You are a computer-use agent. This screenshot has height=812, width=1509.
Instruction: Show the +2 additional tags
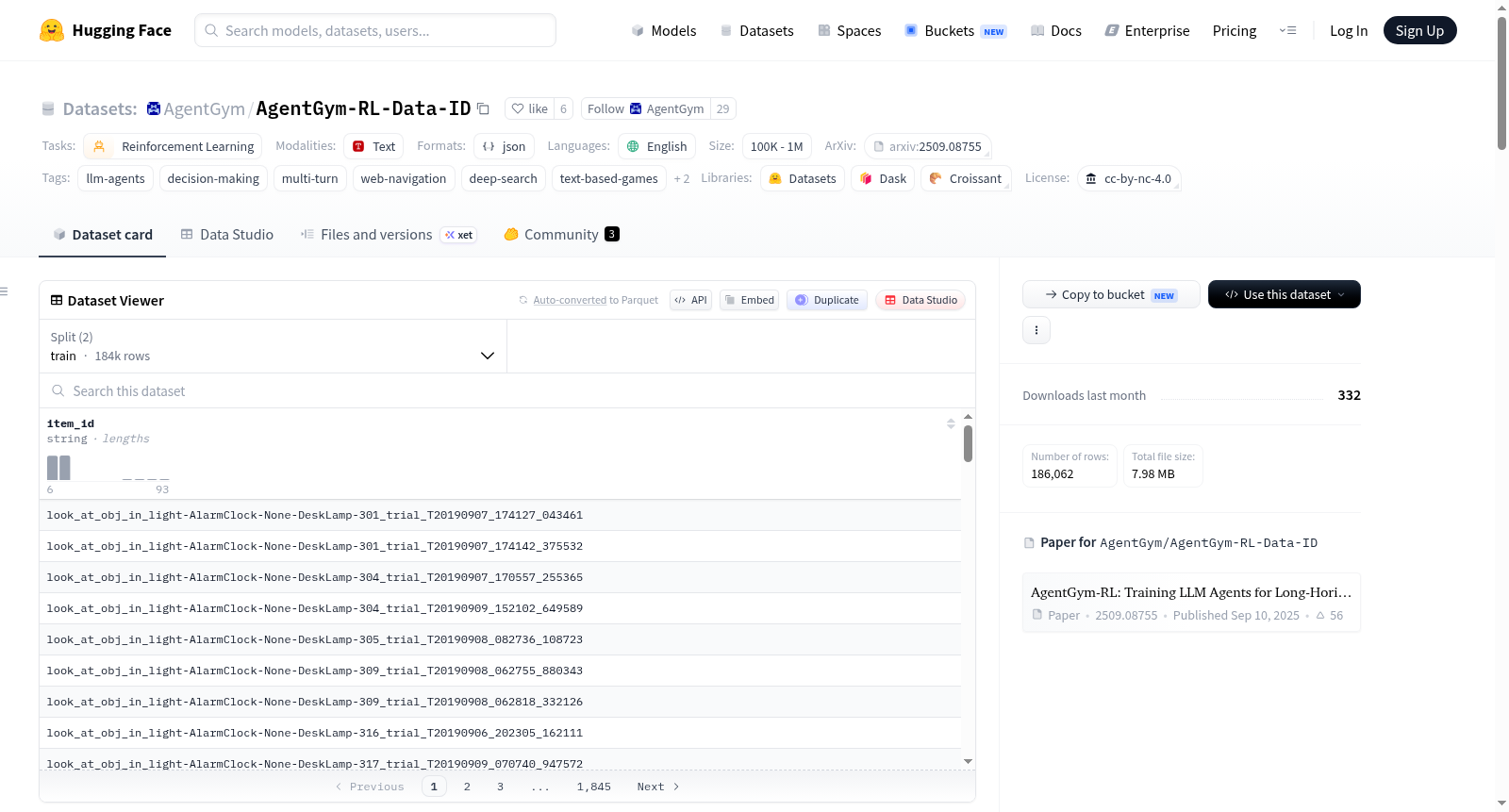pyautogui.click(x=681, y=178)
